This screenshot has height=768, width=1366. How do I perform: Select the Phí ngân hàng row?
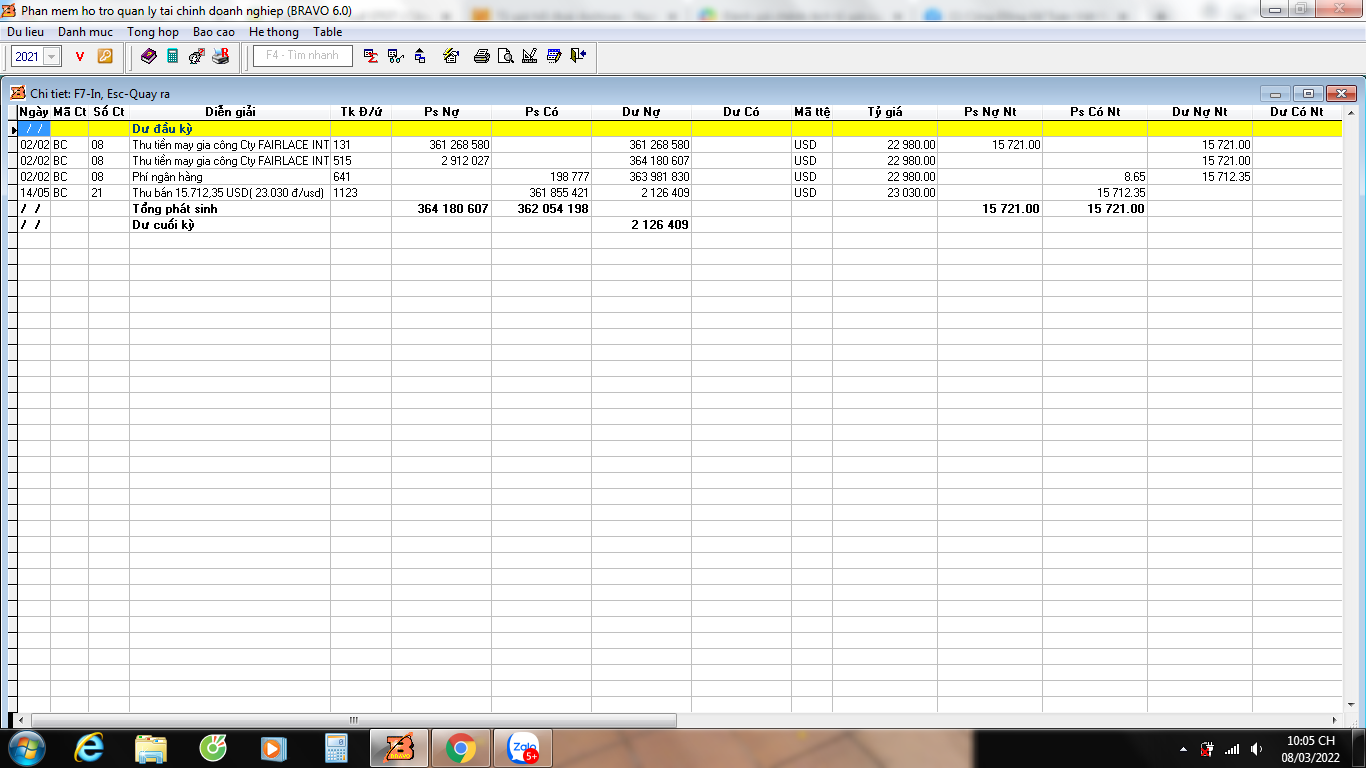pos(229,177)
